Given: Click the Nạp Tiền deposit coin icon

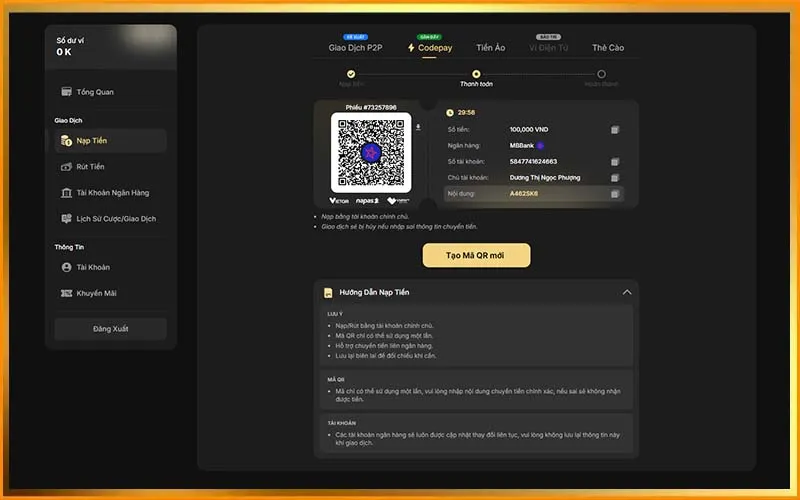Looking at the screenshot, I should (66, 141).
